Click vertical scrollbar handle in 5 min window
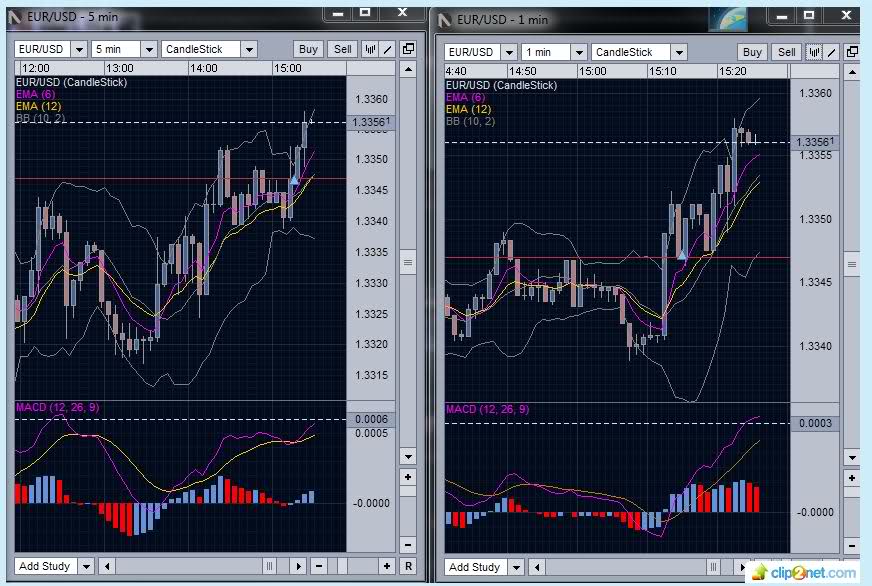The height and width of the screenshot is (586, 872). click(x=408, y=262)
